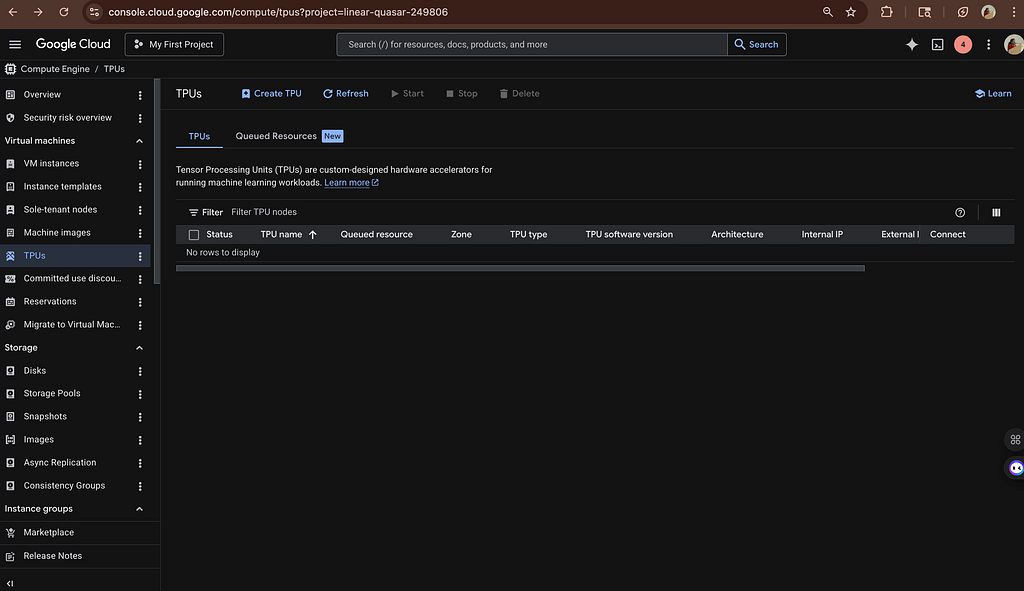Open the header three-dot settings menu

pyautogui.click(x=988, y=44)
